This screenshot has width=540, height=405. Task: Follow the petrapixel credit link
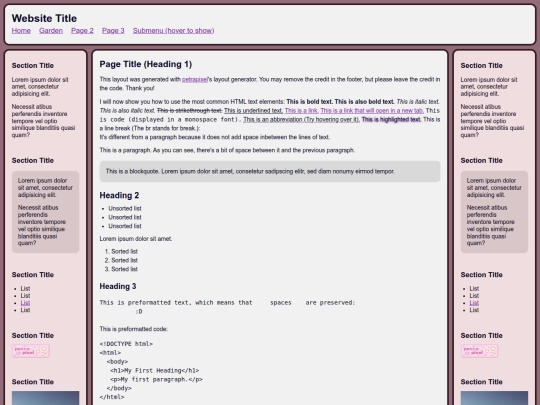click(x=195, y=80)
